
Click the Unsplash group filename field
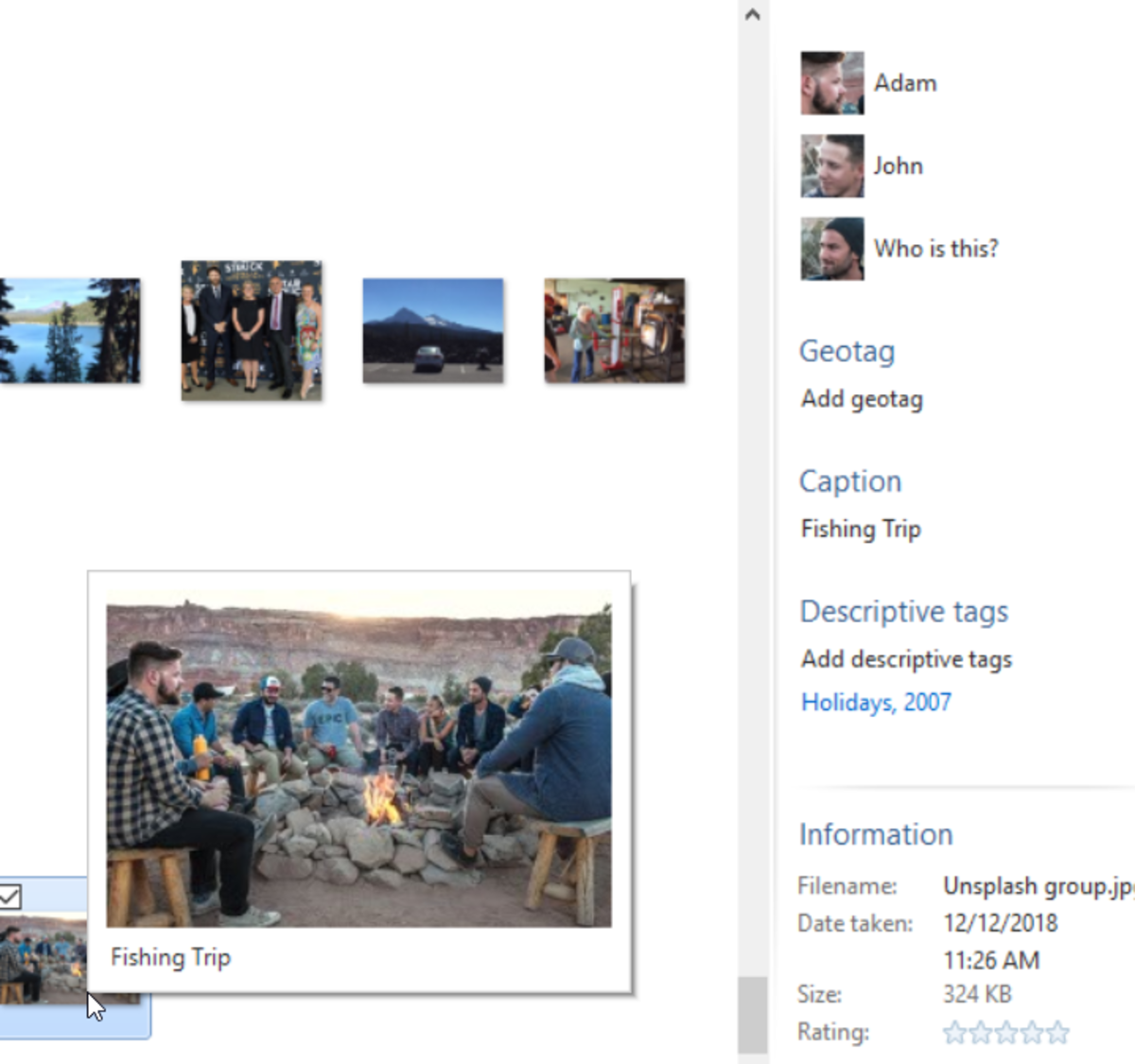point(1038,886)
